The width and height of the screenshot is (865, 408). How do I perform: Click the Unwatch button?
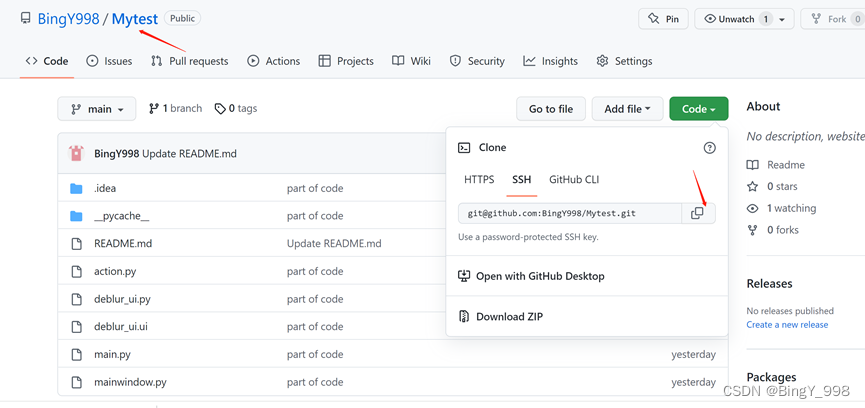[x=736, y=19]
